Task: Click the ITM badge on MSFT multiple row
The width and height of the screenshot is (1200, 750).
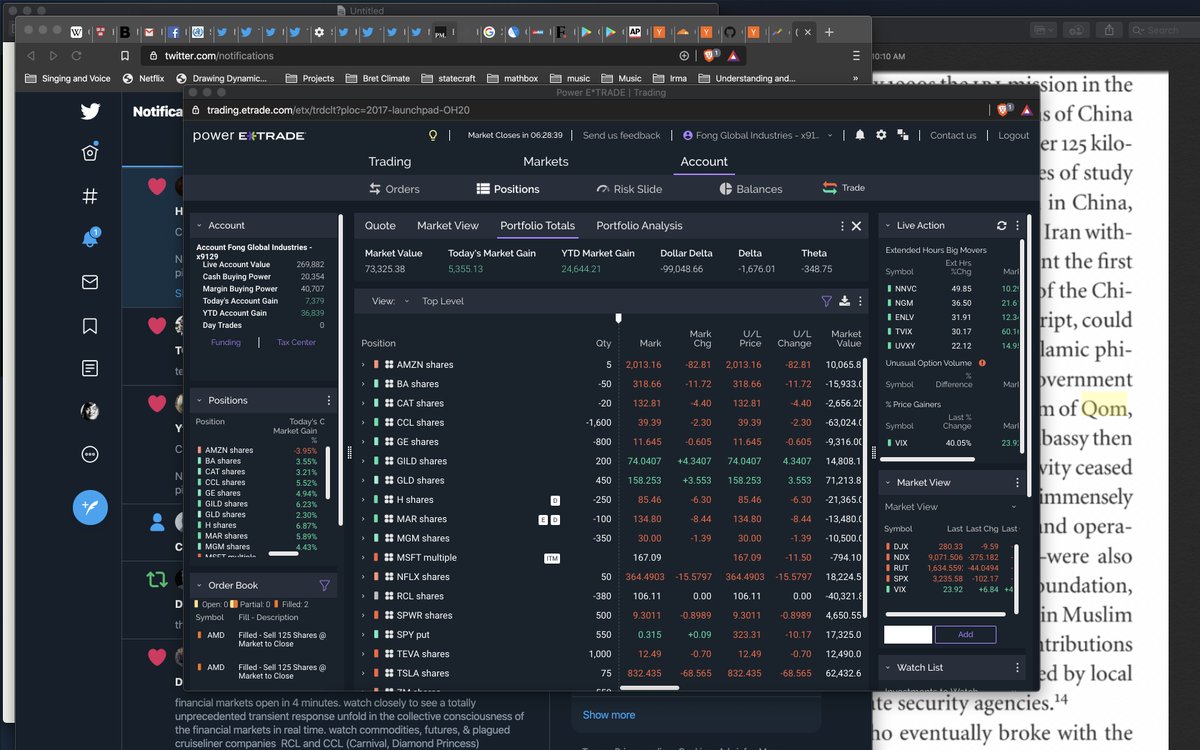Action: pos(552,558)
